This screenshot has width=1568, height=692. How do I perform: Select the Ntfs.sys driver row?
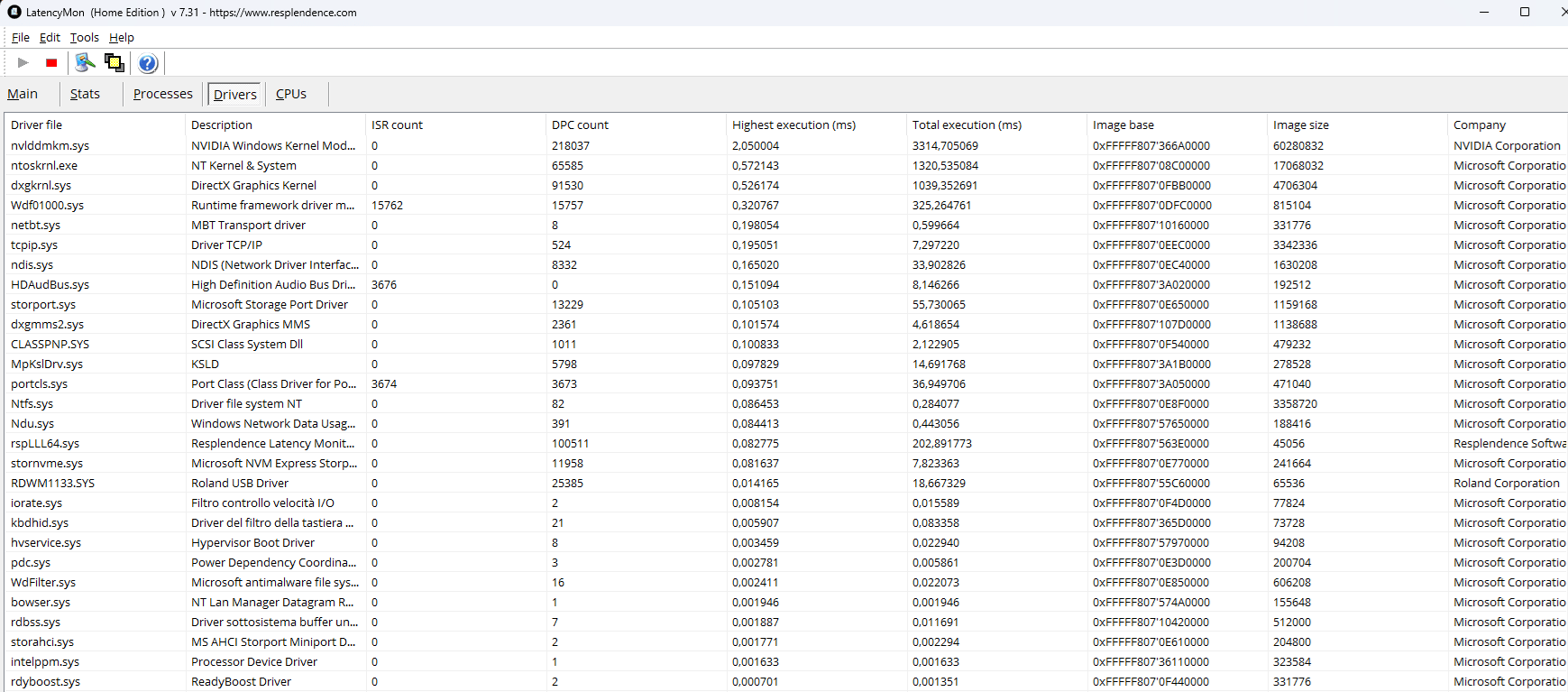(x=786, y=403)
